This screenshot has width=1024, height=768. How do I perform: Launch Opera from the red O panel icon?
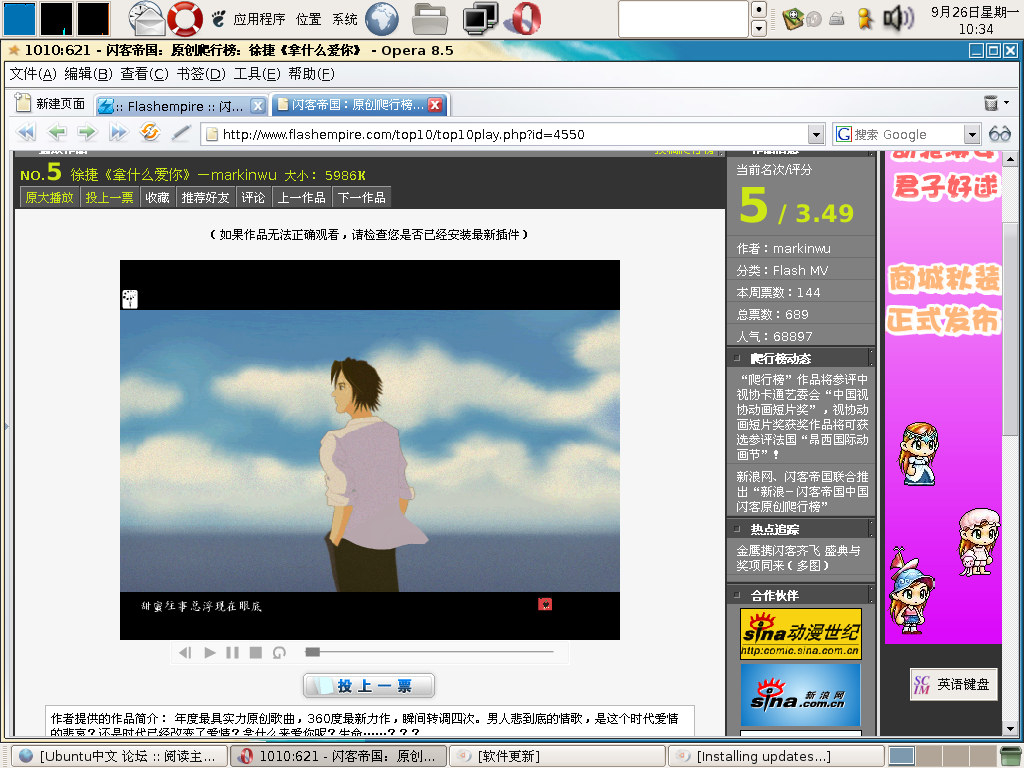pos(524,18)
